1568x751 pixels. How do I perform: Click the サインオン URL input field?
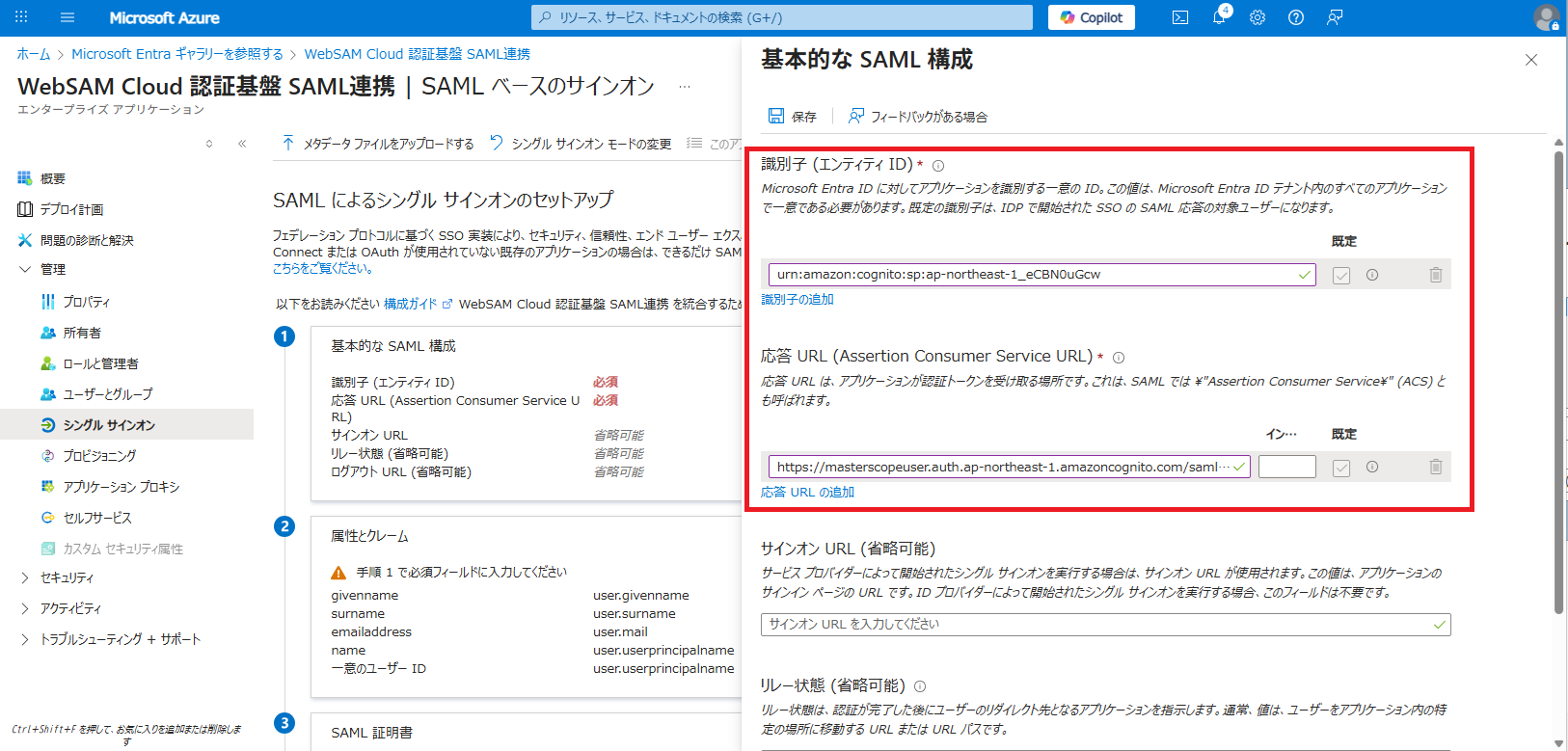(x=1099, y=625)
